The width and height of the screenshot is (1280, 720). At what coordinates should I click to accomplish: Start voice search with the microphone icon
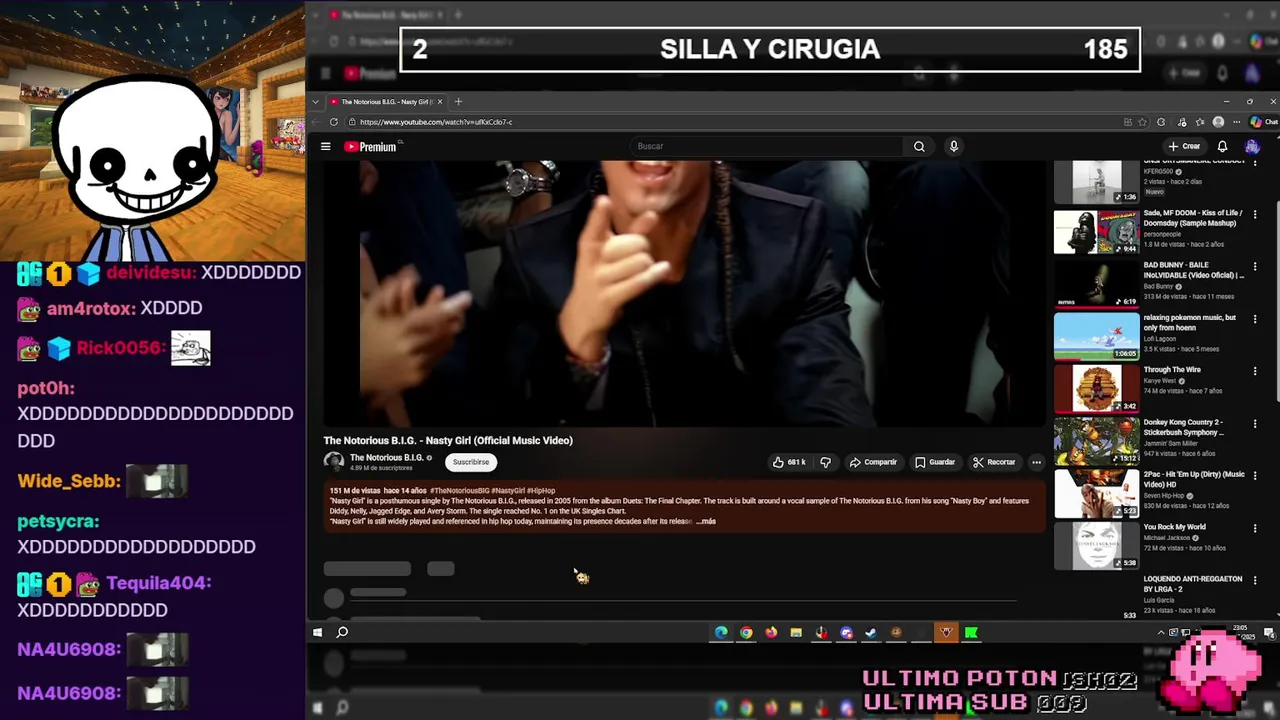[x=954, y=146]
